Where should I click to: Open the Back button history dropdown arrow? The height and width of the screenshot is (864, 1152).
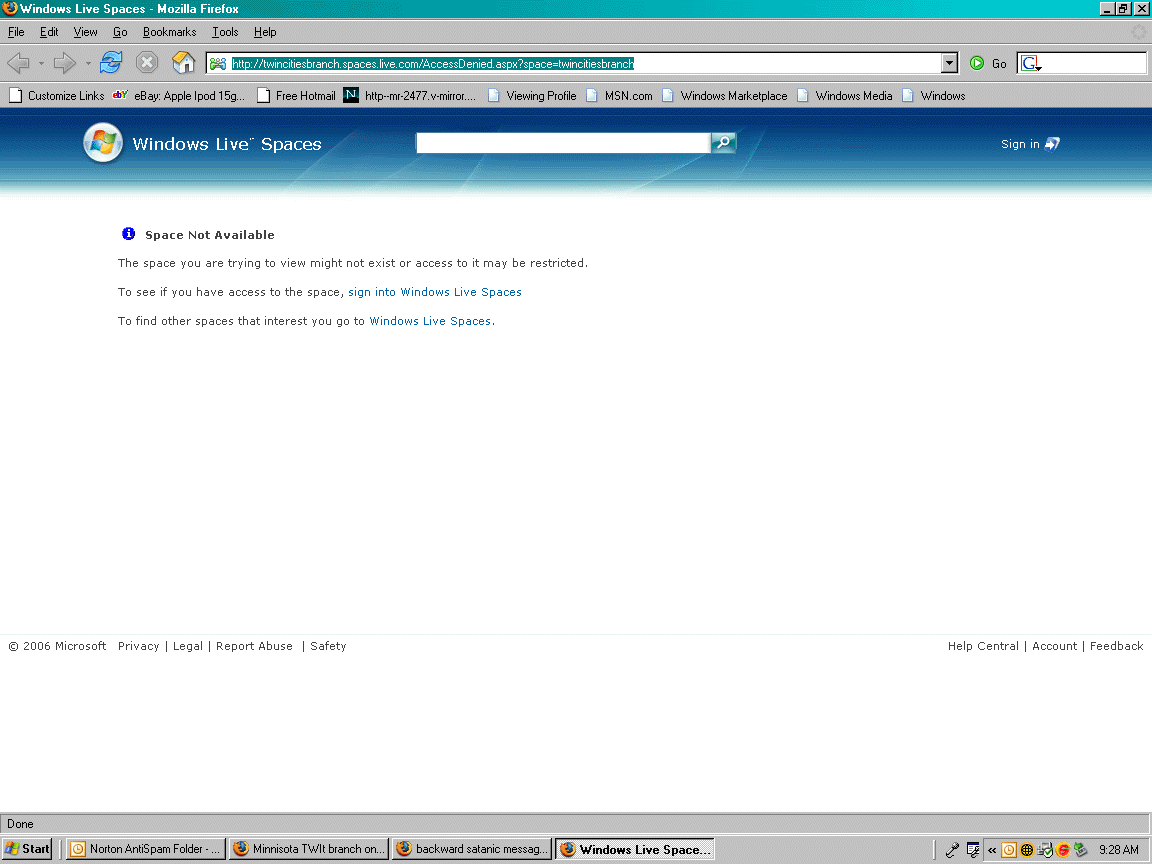[41, 64]
